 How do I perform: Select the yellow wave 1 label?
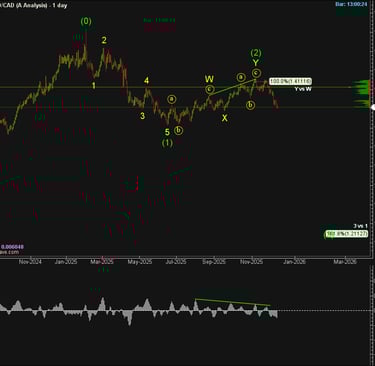[94, 86]
